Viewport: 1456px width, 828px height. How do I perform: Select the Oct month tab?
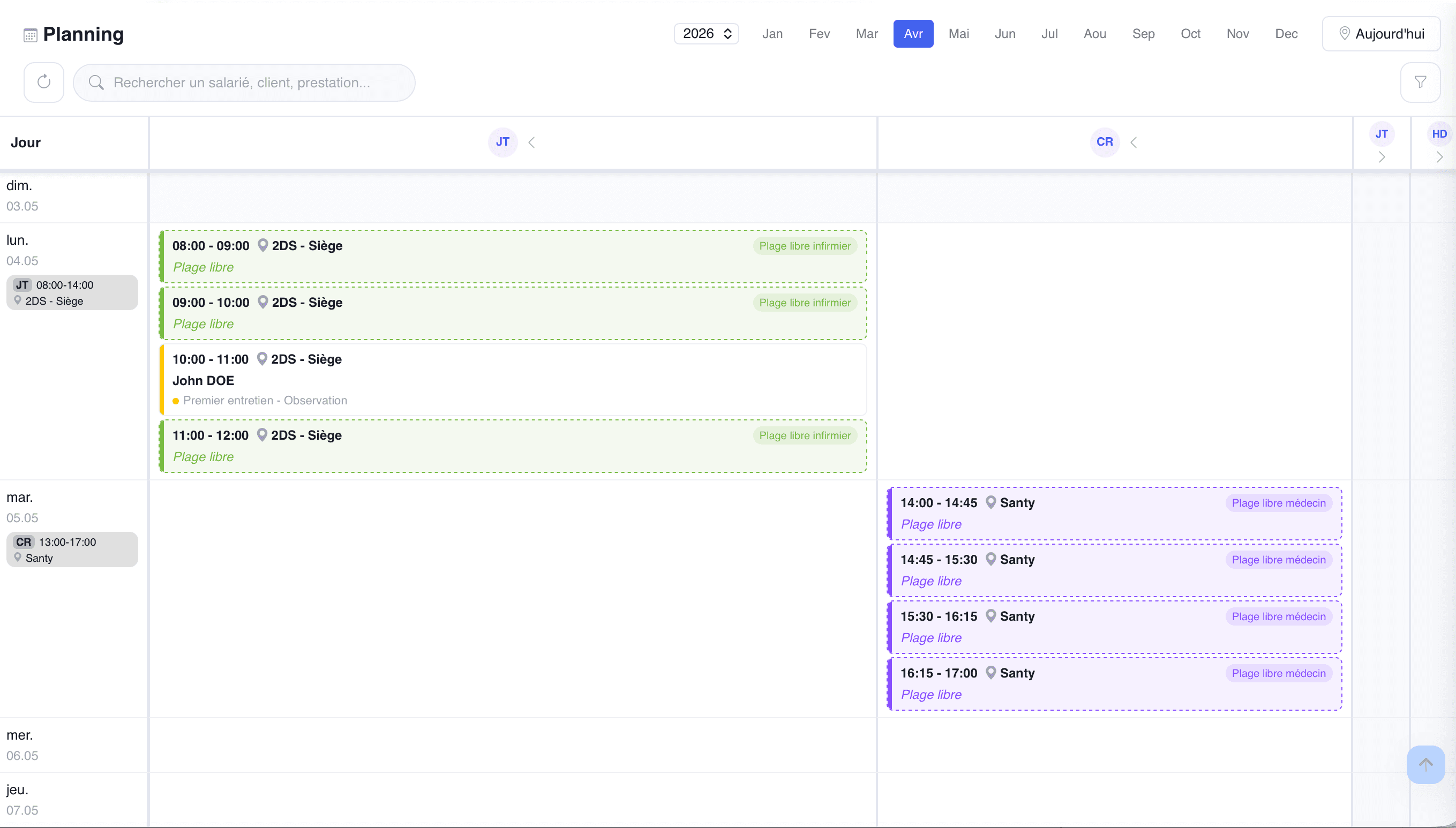pos(1190,34)
